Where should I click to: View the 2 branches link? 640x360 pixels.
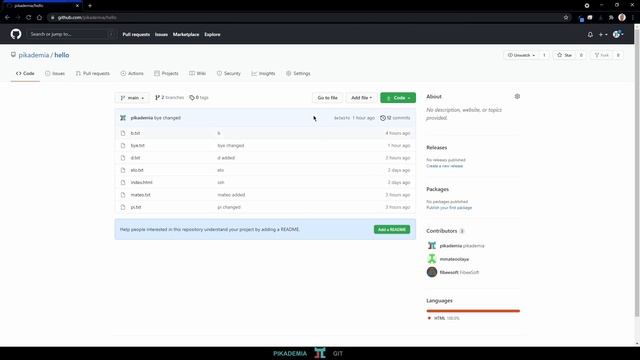[x=169, y=98]
